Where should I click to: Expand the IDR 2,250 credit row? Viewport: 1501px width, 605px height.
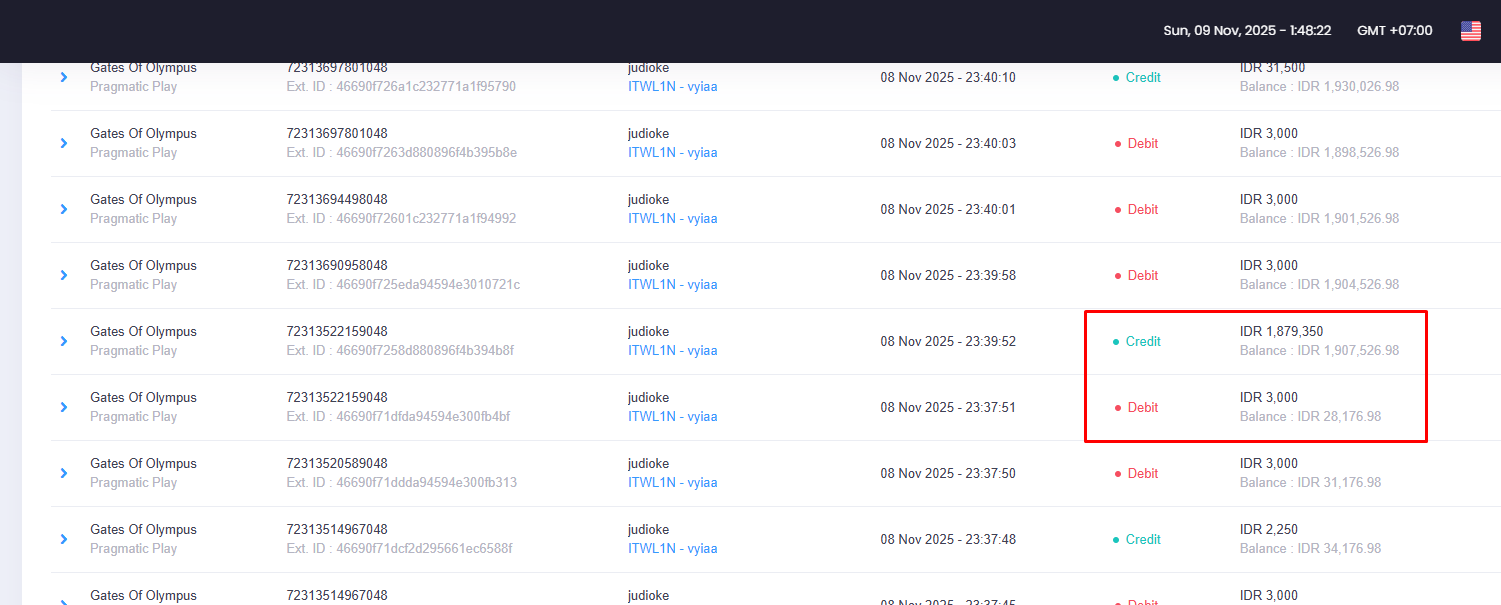pyautogui.click(x=64, y=539)
